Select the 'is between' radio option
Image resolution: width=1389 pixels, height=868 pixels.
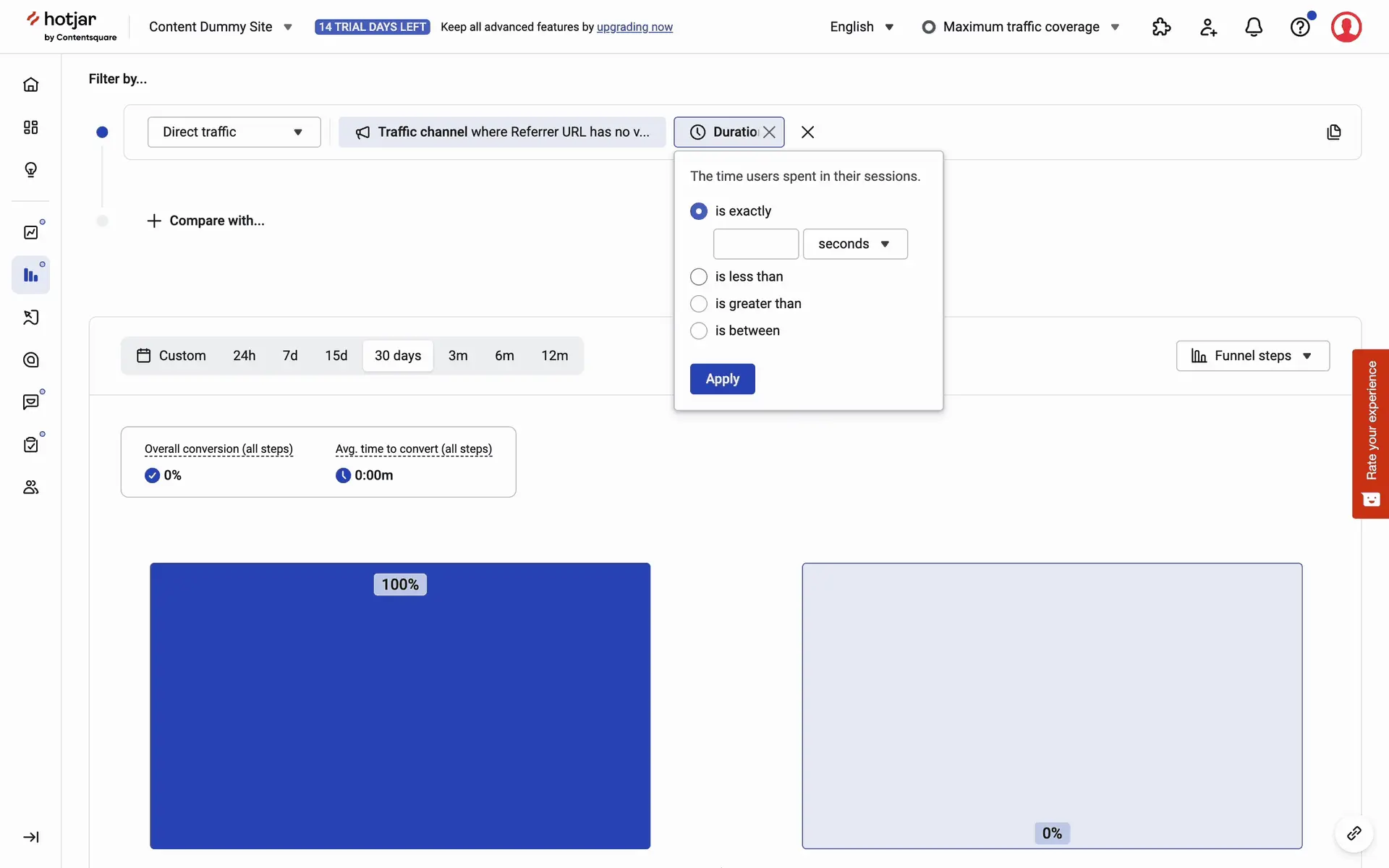[699, 331]
